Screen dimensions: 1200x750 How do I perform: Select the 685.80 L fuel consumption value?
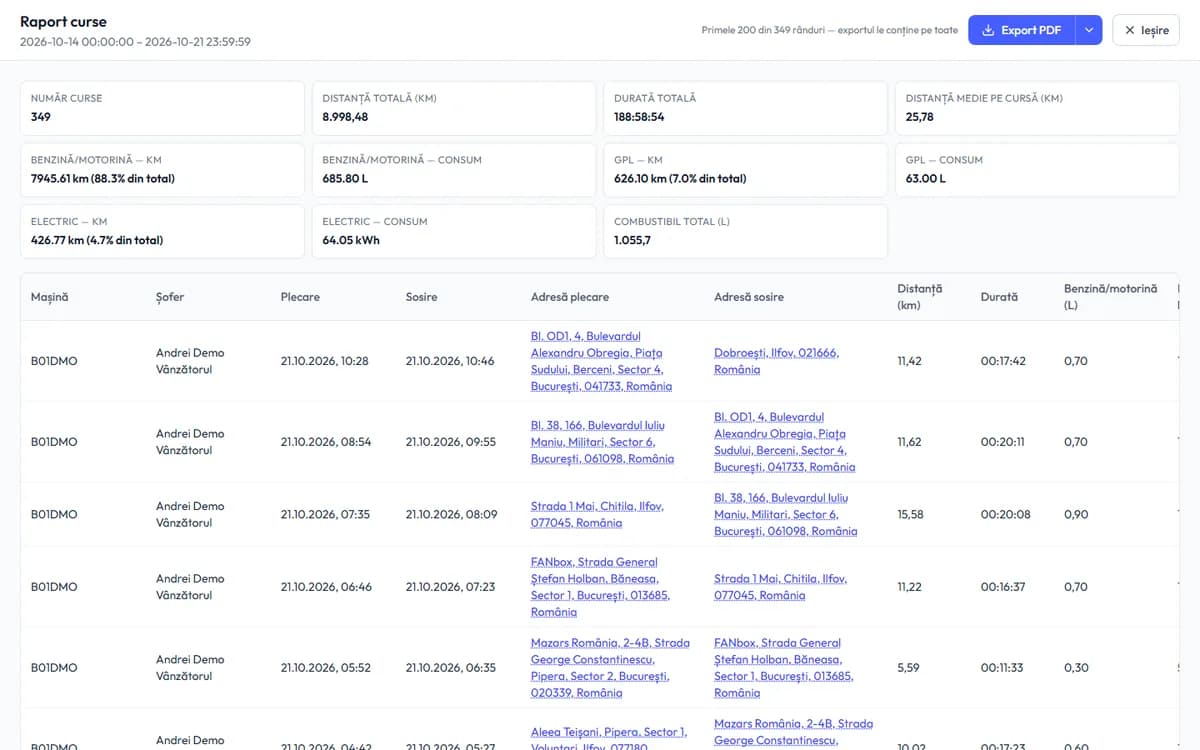click(345, 178)
